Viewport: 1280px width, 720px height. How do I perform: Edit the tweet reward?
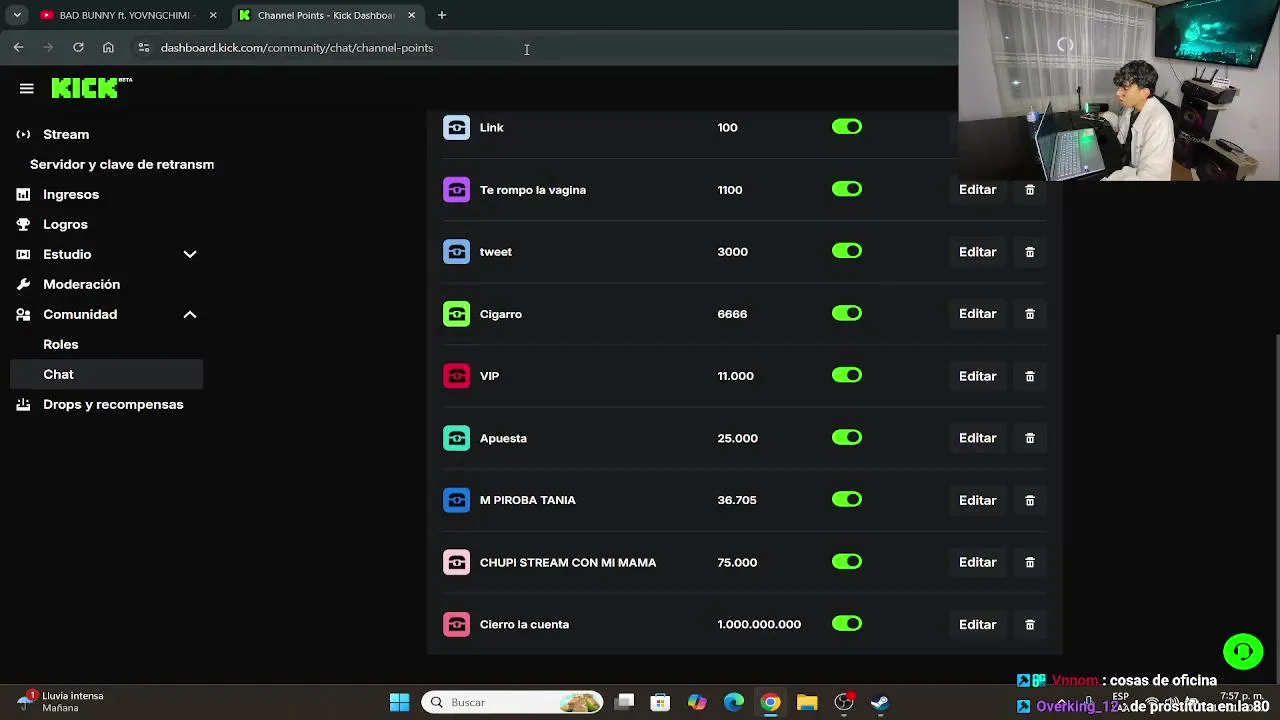(x=977, y=252)
